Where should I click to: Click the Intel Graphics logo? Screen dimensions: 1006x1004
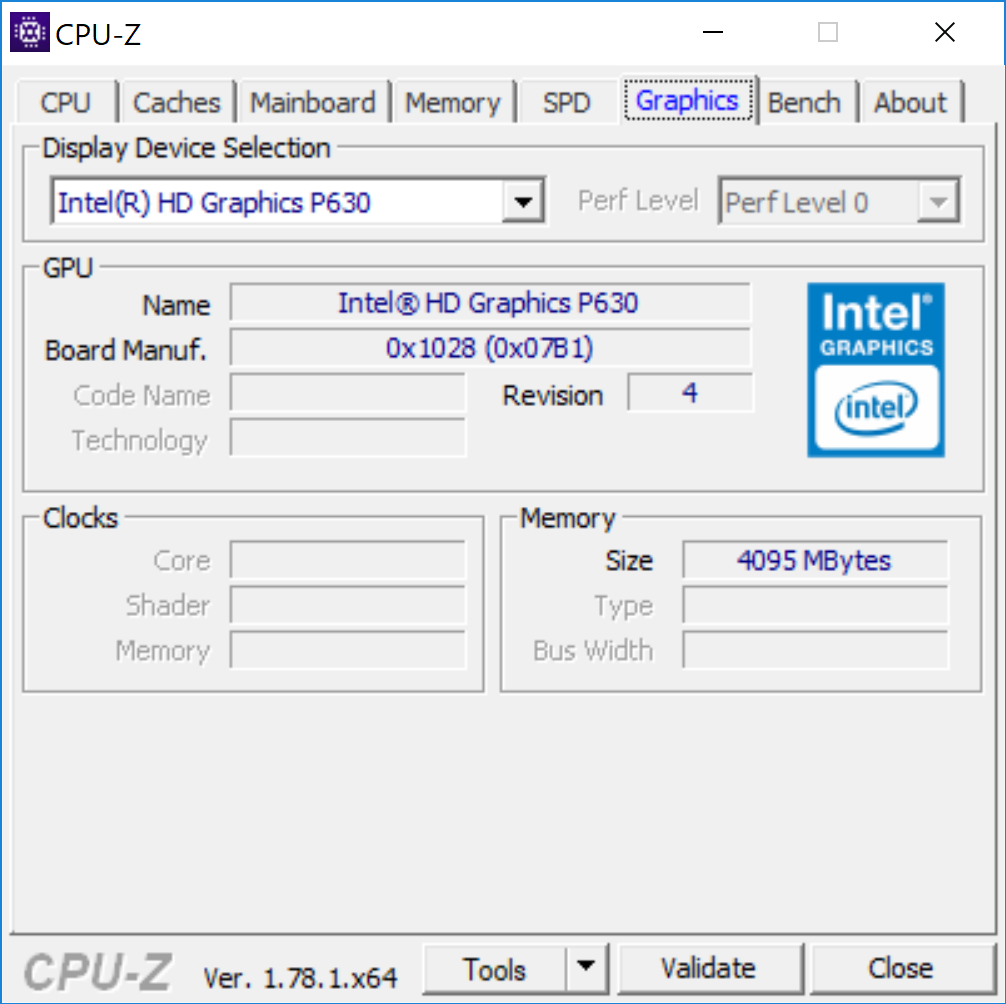[x=876, y=370]
